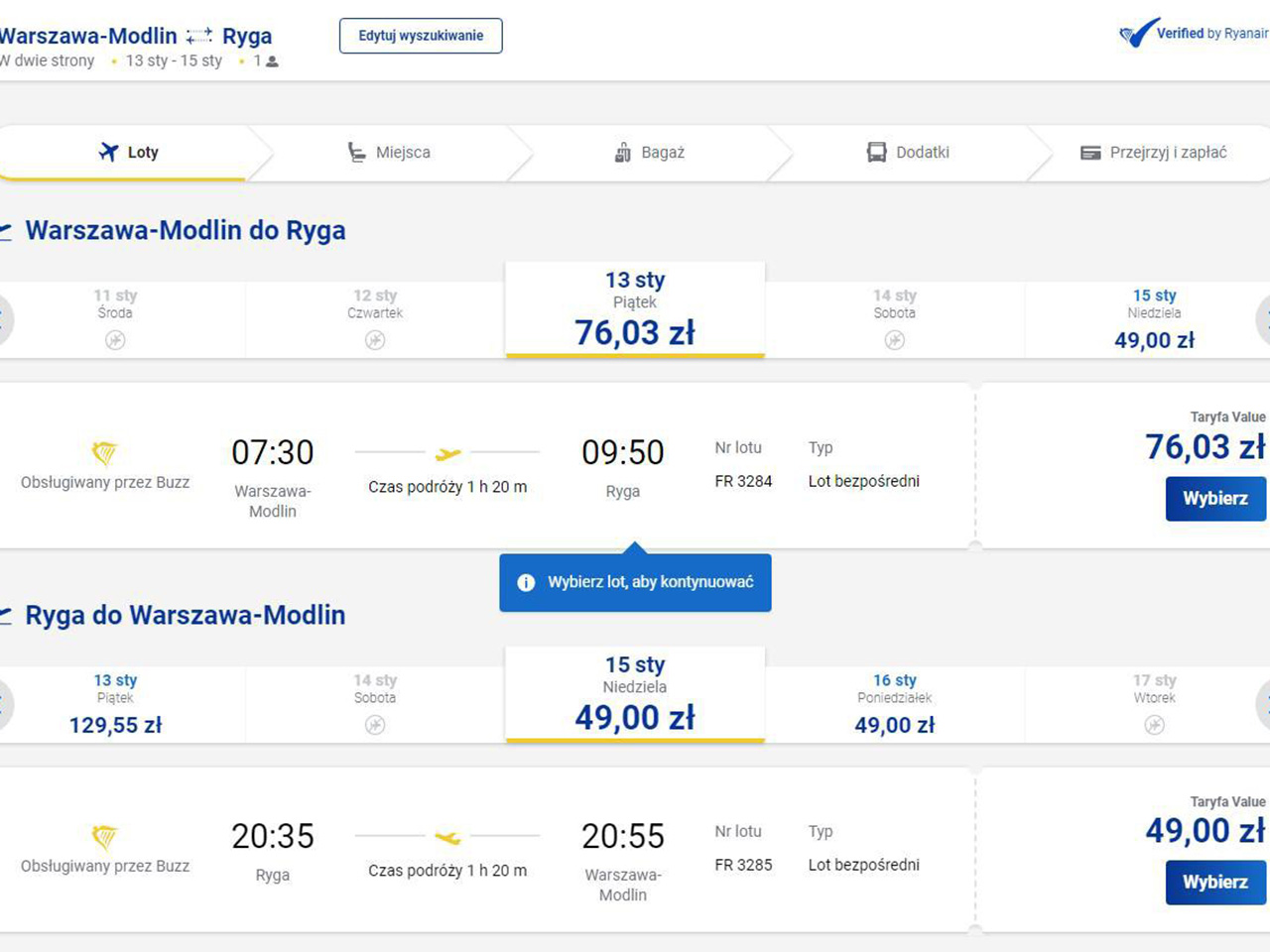Screen dimensions: 1270x952
Task: Click info icon in the continue tooltip
Action: point(526,582)
